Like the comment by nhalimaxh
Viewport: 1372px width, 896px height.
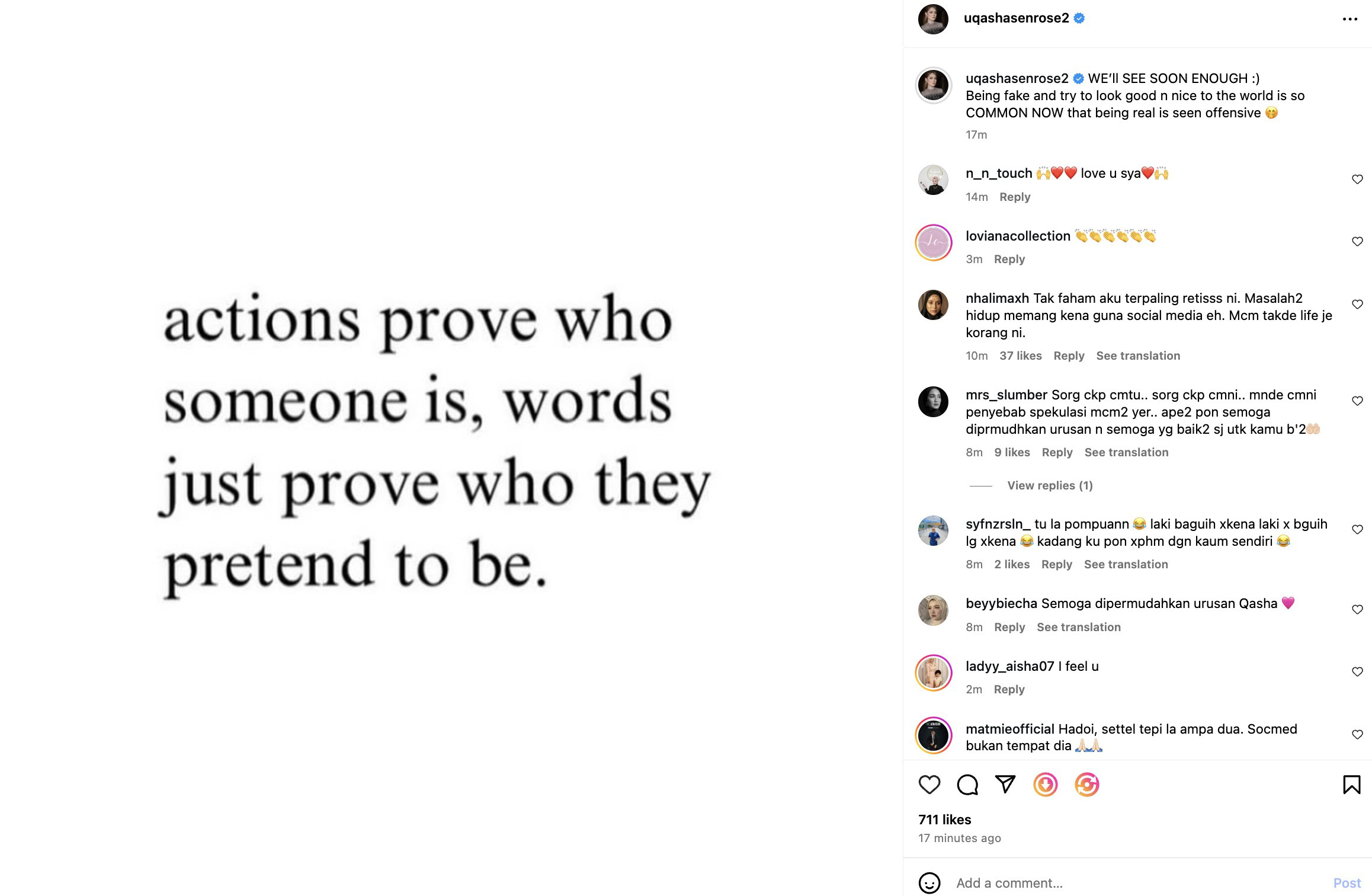click(1357, 305)
